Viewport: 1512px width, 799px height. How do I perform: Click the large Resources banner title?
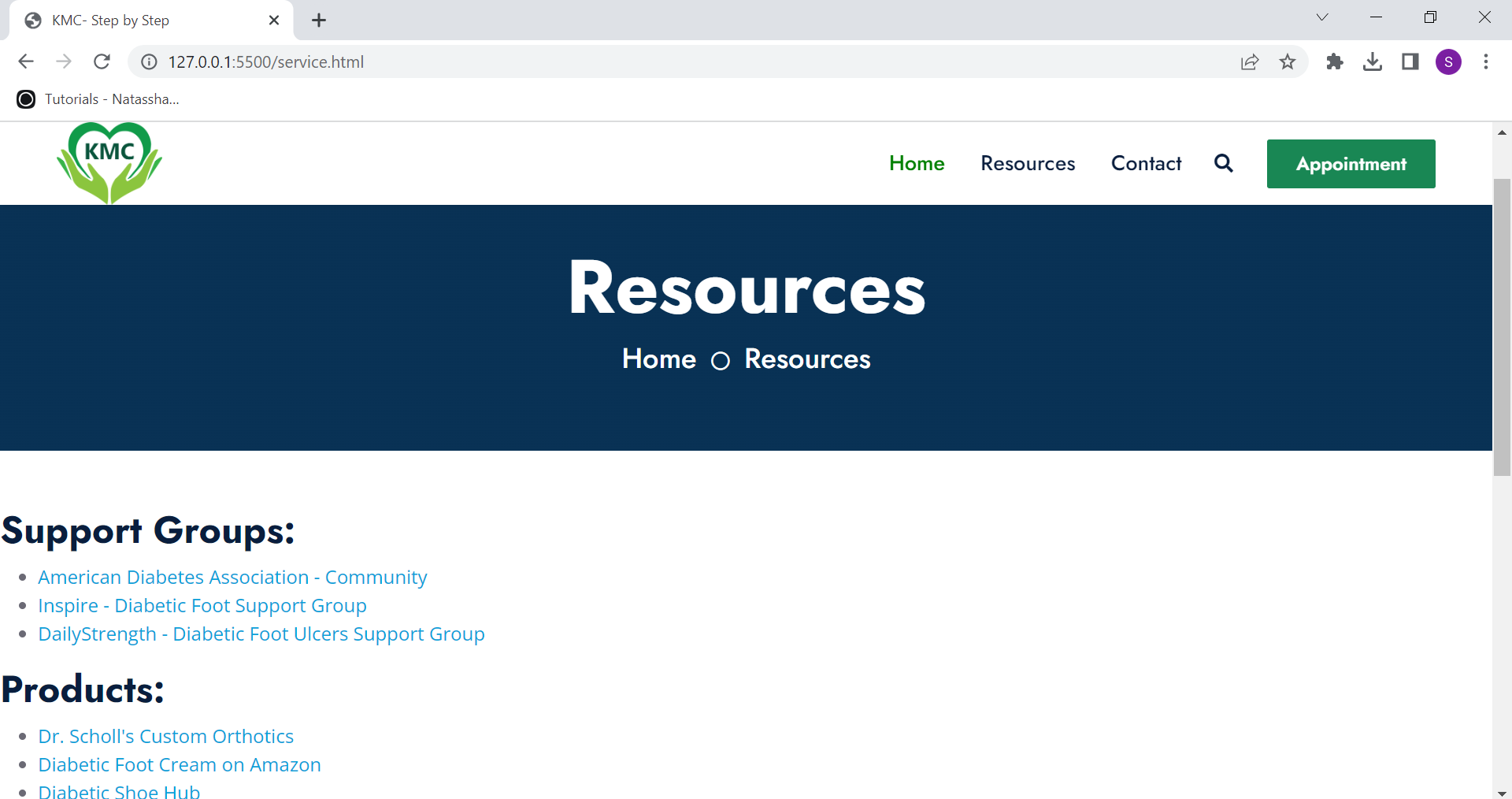click(747, 288)
